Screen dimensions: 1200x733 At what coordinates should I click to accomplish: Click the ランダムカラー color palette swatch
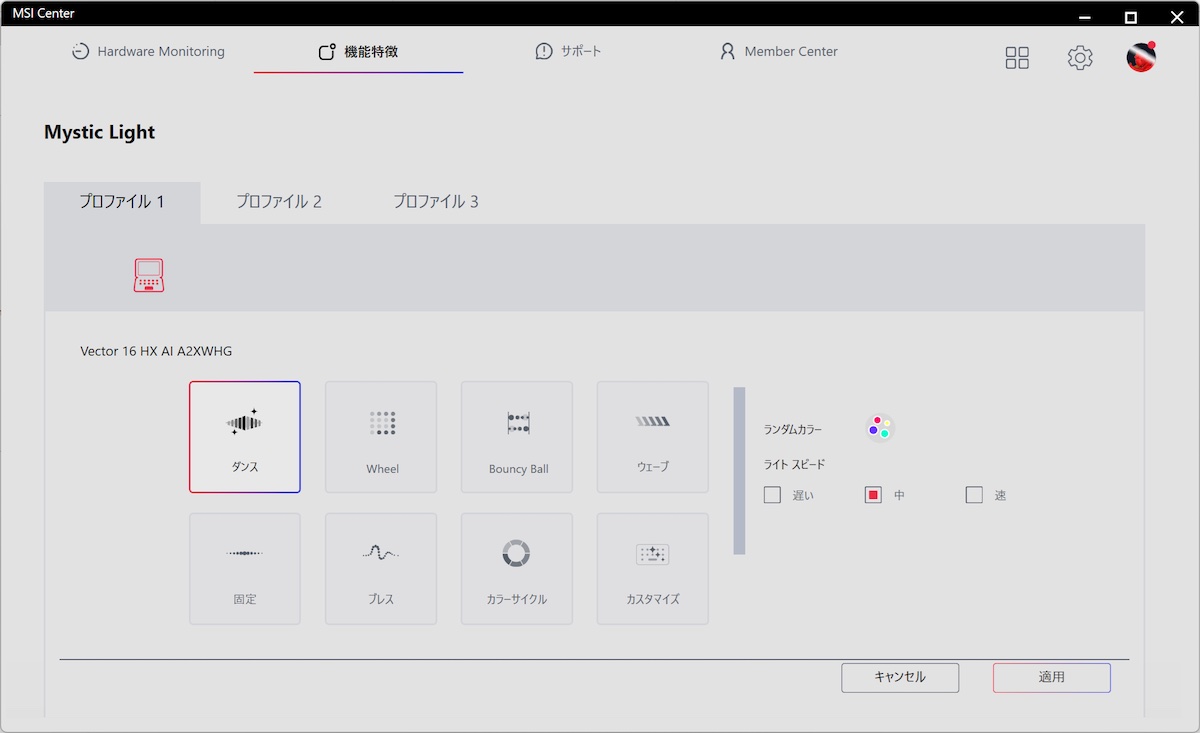click(x=880, y=428)
